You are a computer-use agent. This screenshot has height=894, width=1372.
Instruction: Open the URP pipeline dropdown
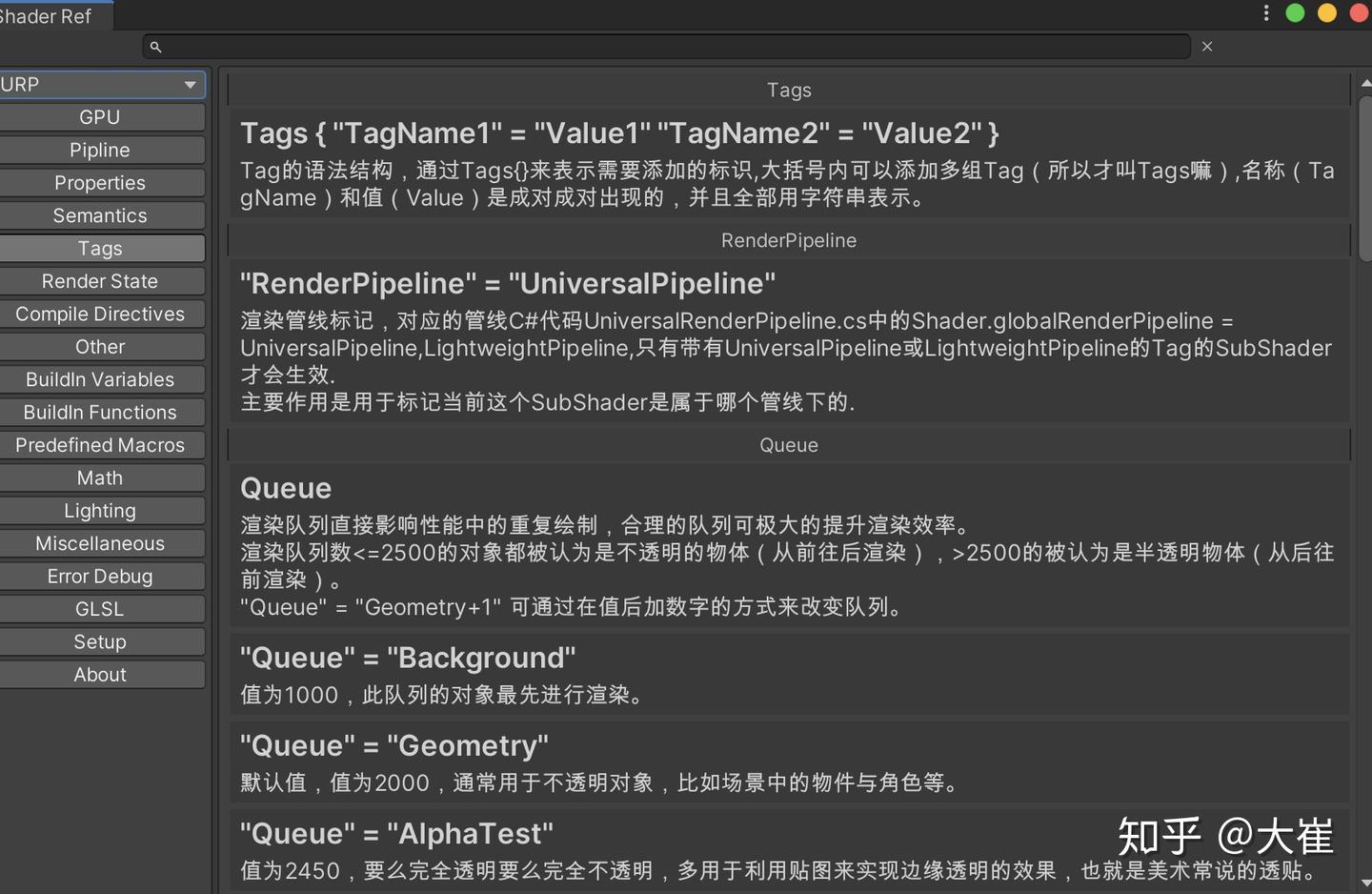[x=102, y=85]
